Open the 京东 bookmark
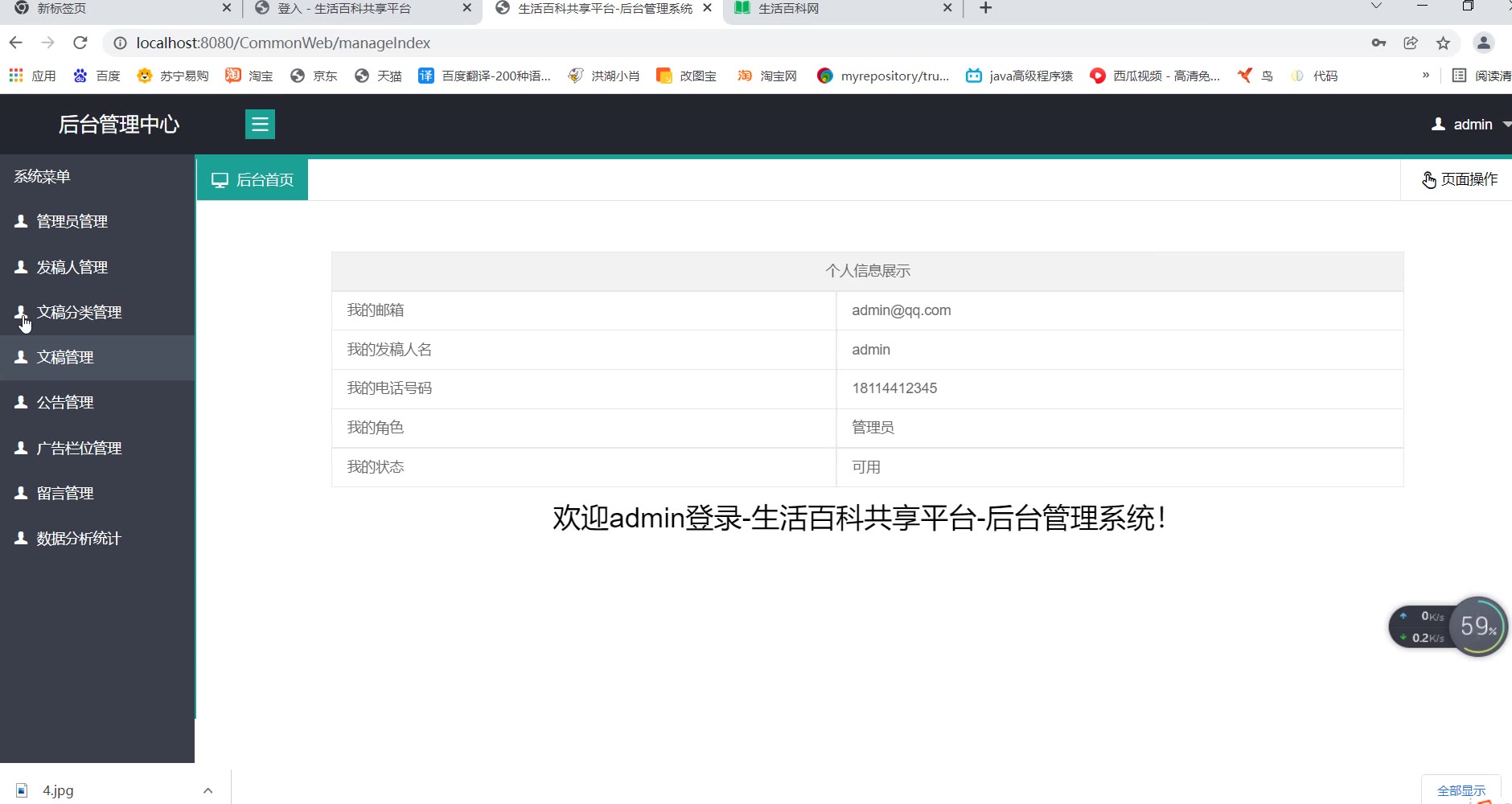Image resolution: width=1512 pixels, height=804 pixels. [314, 76]
